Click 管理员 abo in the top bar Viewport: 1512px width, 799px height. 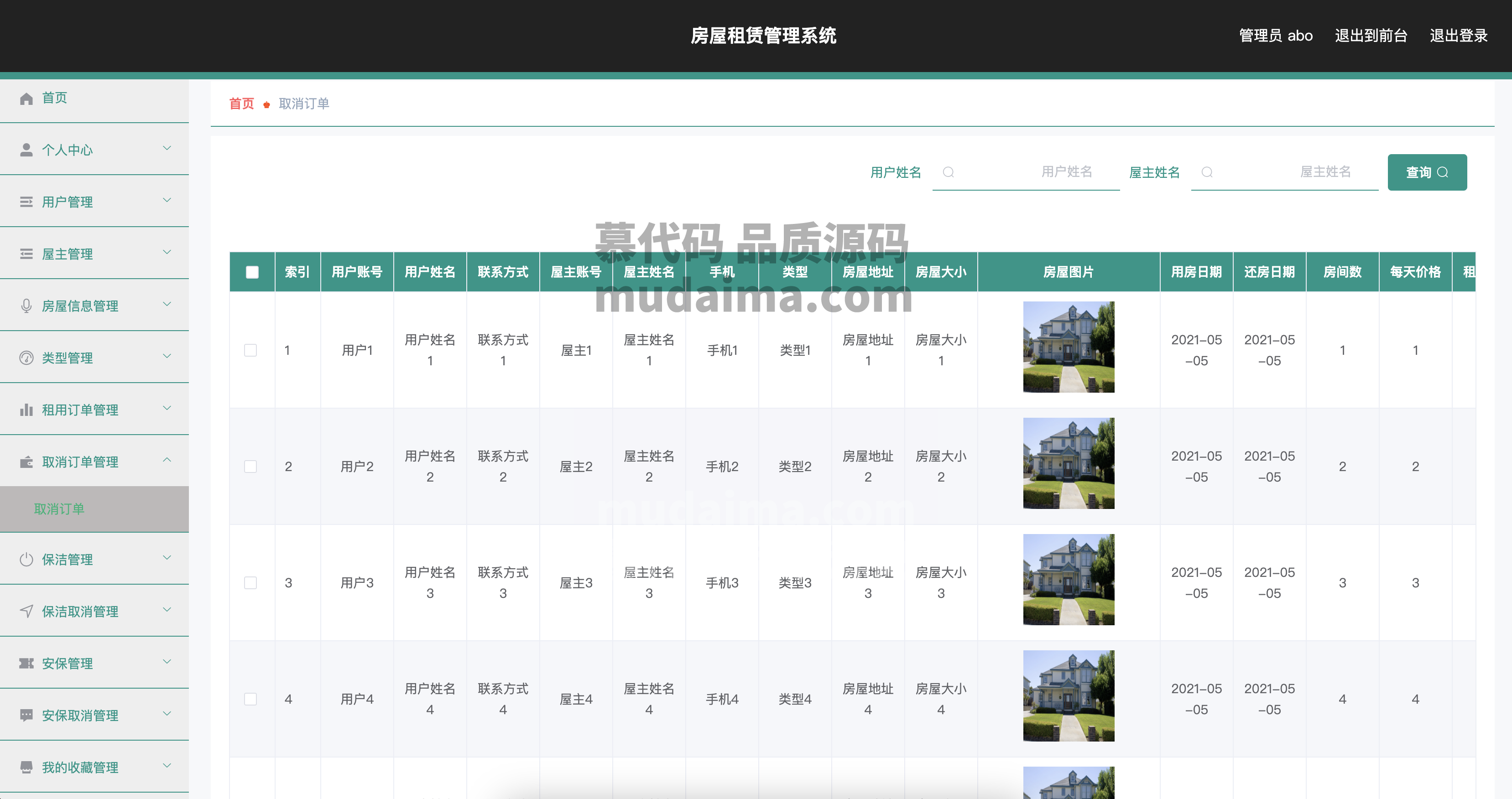click(x=1276, y=36)
